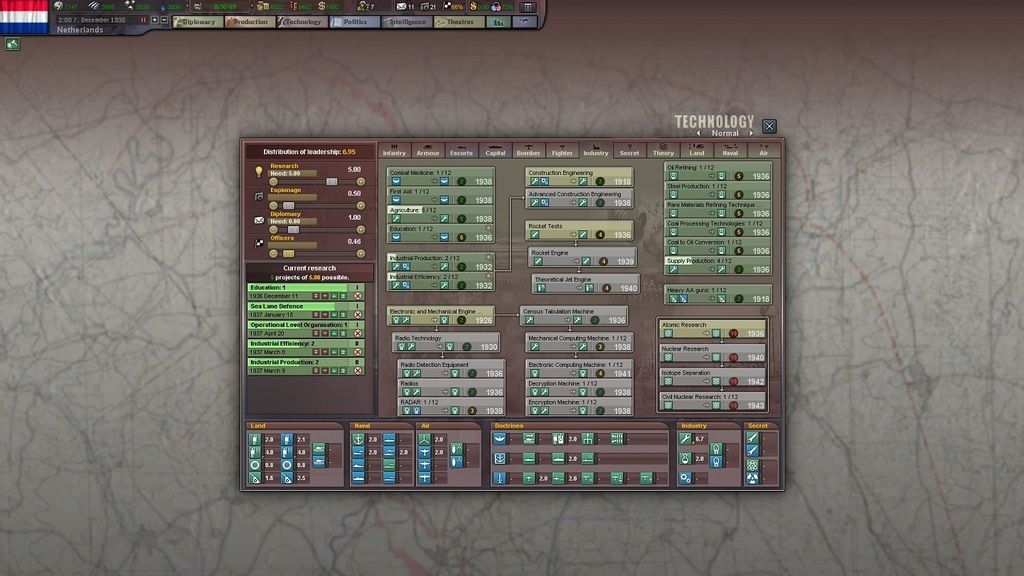Cancel the Industrial Efficiency research project

coord(358,352)
